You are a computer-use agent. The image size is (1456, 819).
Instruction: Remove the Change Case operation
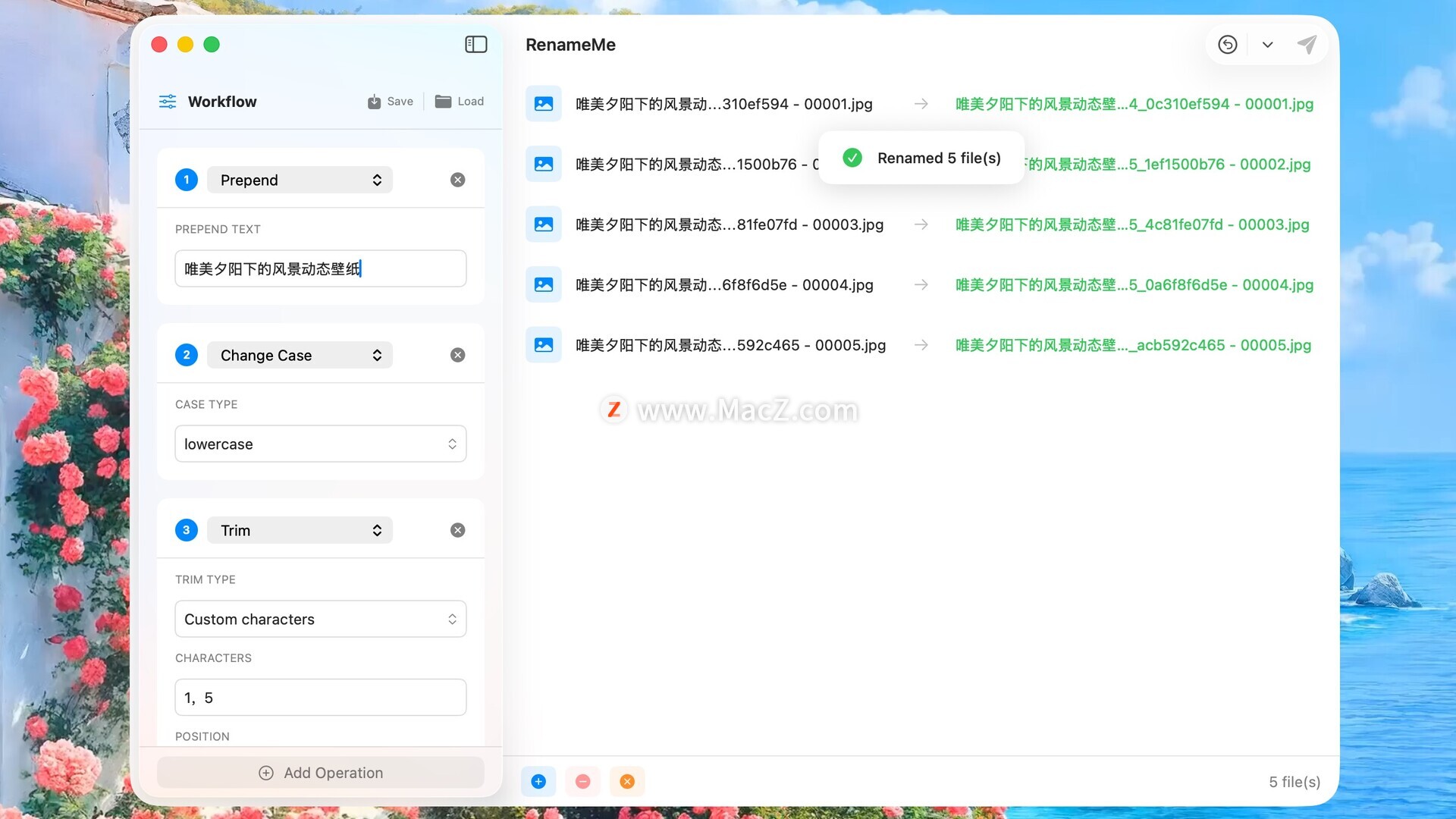(457, 355)
